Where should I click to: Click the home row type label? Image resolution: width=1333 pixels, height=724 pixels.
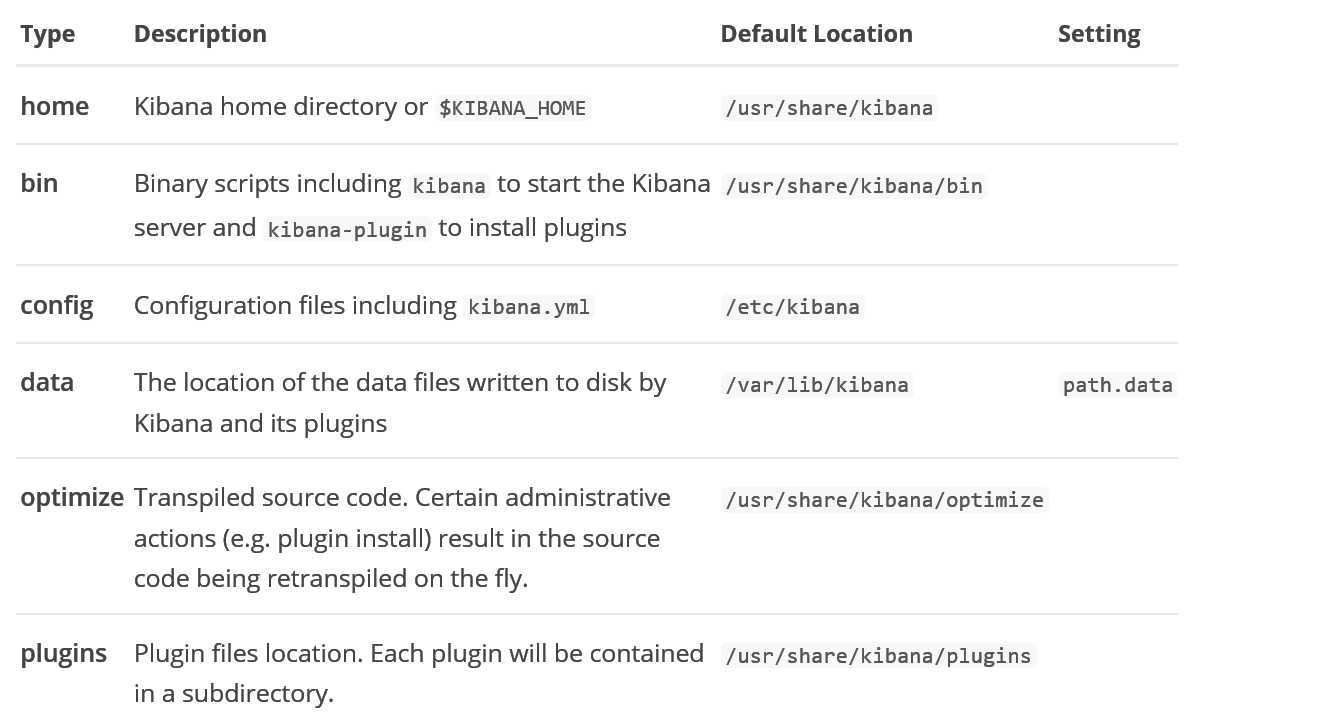point(54,106)
